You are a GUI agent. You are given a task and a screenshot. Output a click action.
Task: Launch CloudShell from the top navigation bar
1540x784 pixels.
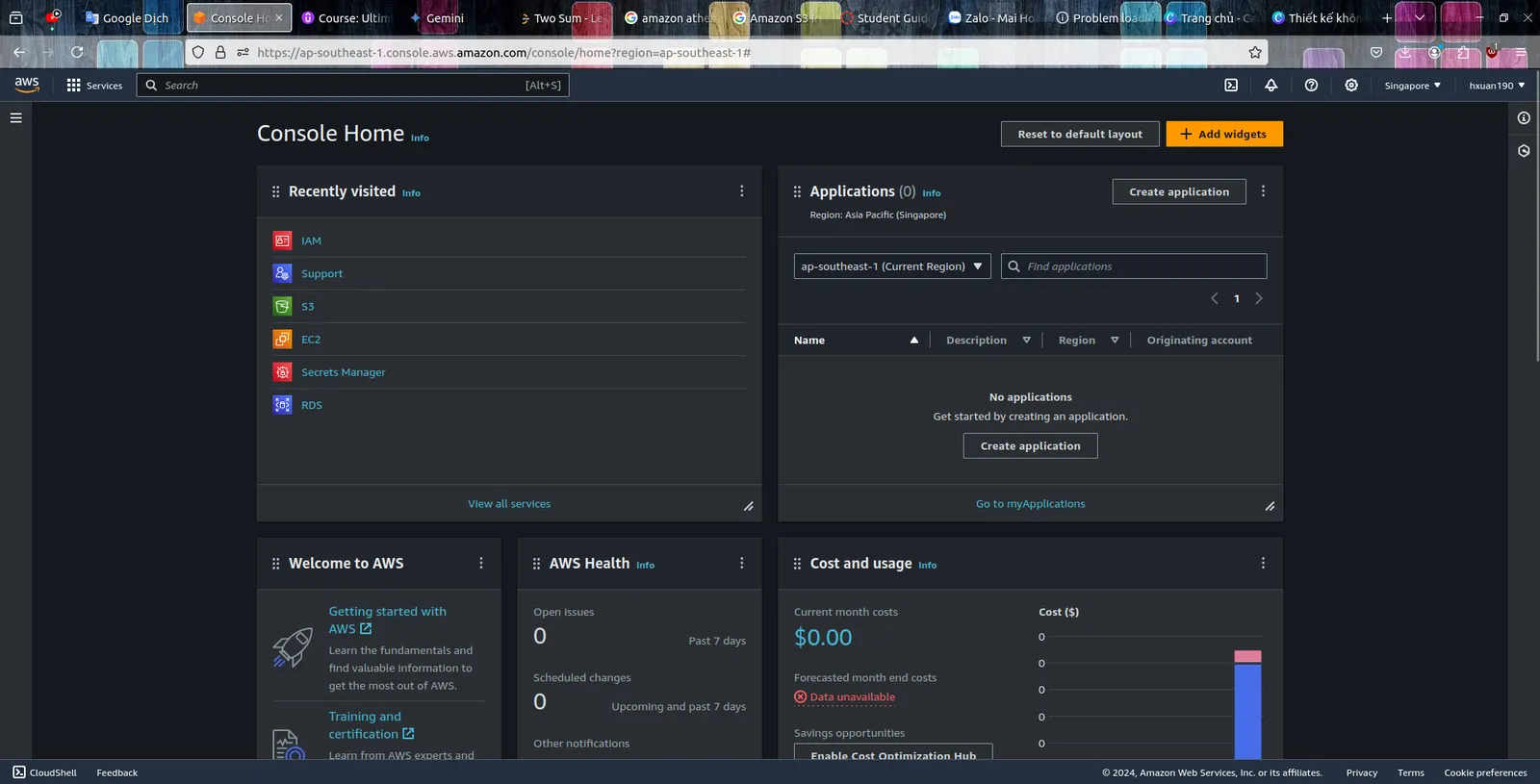click(1231, 86)
